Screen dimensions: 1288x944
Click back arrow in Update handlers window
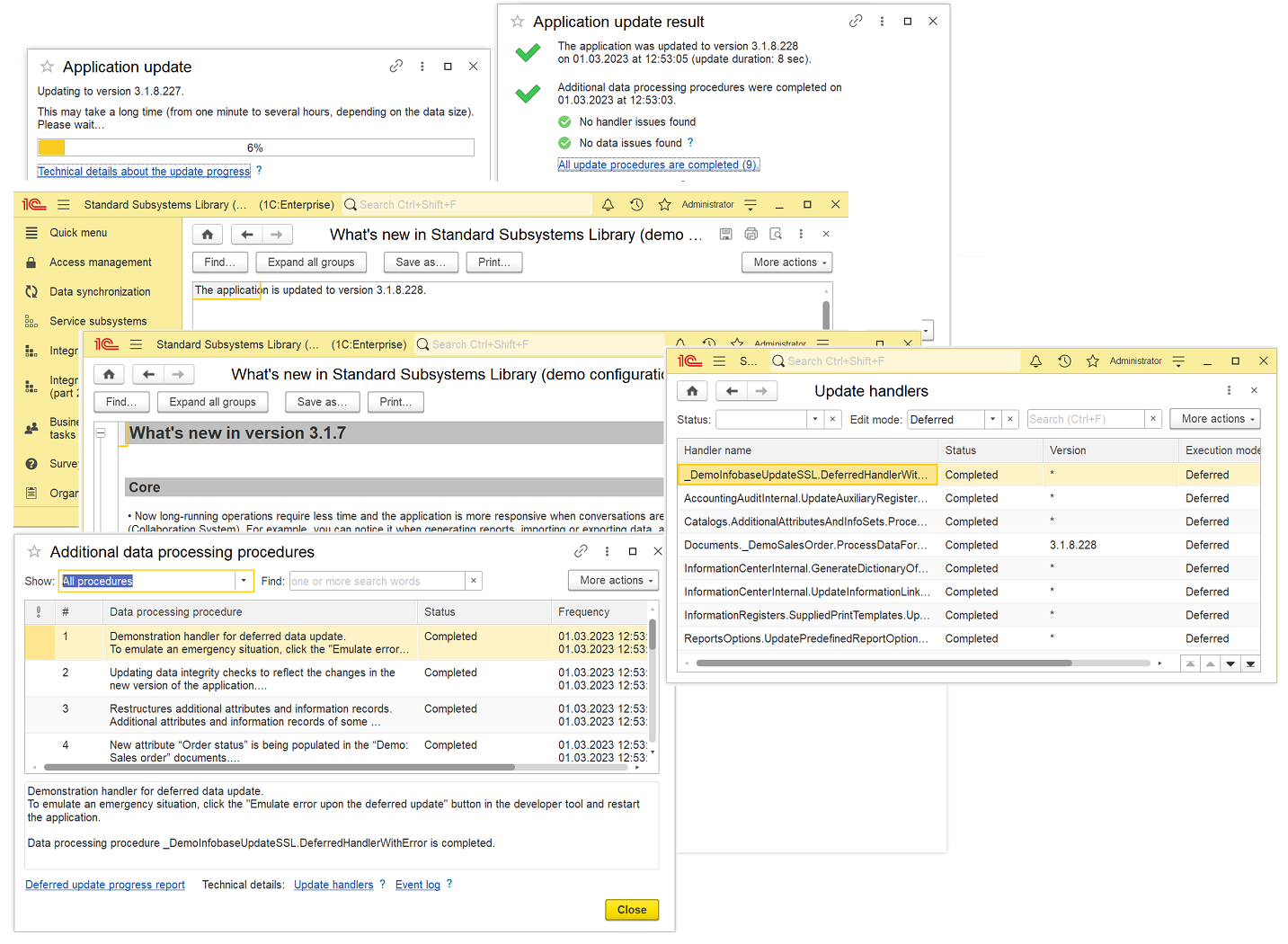(732, 391)
